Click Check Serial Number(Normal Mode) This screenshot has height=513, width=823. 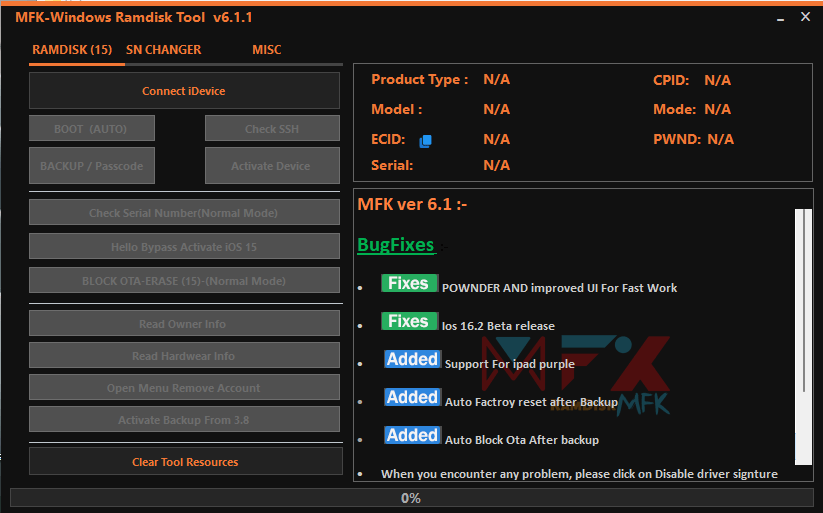pyautogui.click(x=184, y=213)
